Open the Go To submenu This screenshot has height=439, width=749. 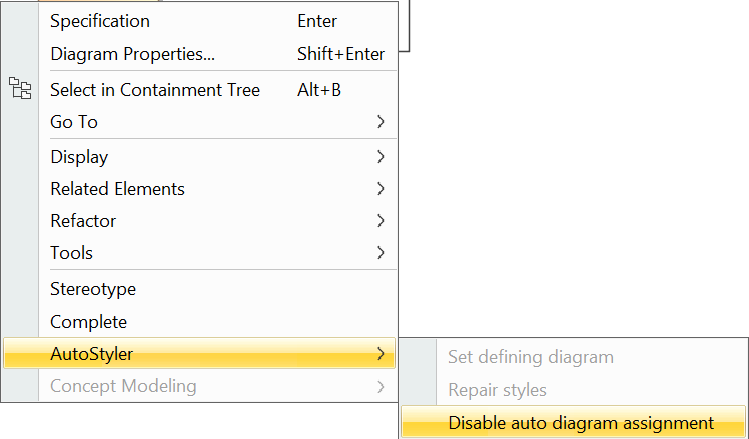pyautogui.click(x=74, y=122)
